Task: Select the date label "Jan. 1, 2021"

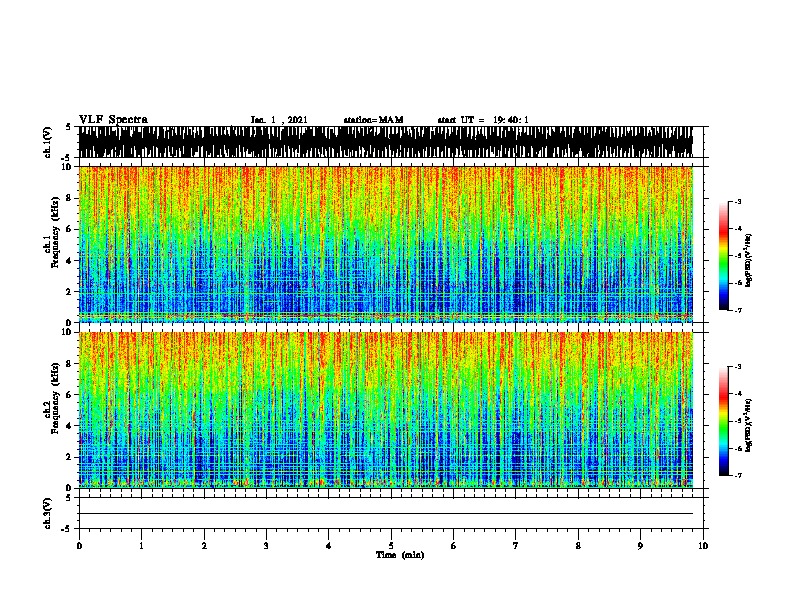Action: (279, 120)
